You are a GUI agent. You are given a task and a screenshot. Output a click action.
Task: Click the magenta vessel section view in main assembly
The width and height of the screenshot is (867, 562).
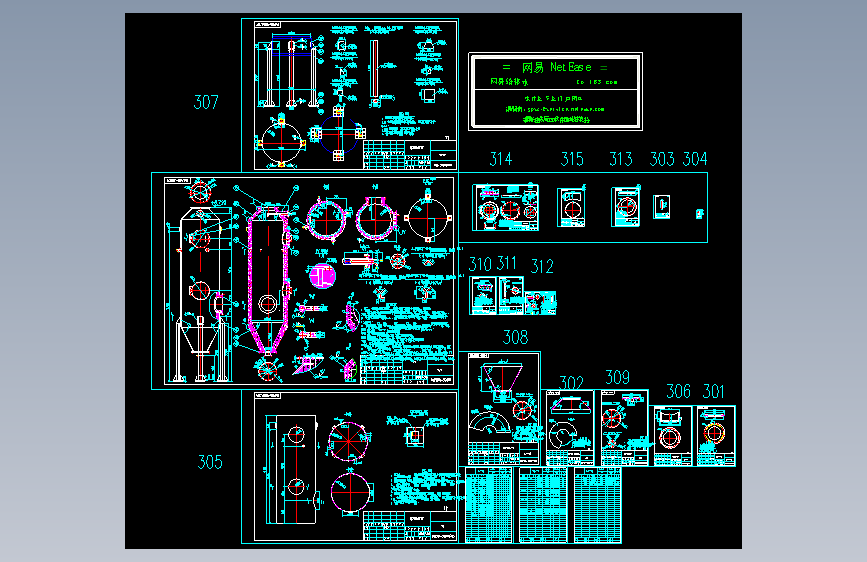(x=269, y=279)
